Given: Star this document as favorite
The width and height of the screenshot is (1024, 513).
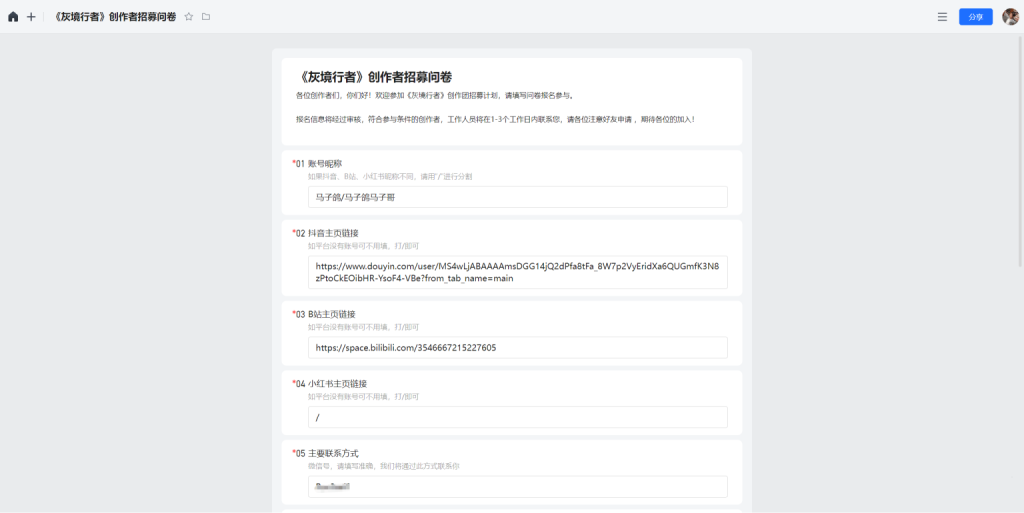Looking at the screenshot, I should (189, 17).
